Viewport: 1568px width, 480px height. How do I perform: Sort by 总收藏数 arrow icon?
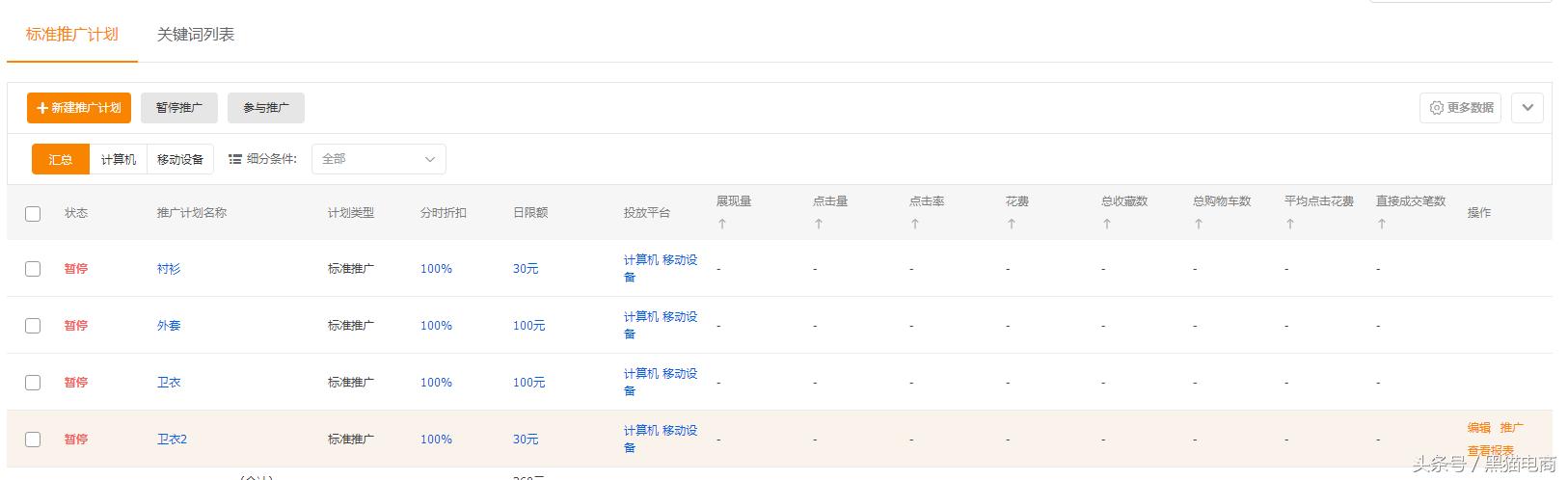(1106, 224)
